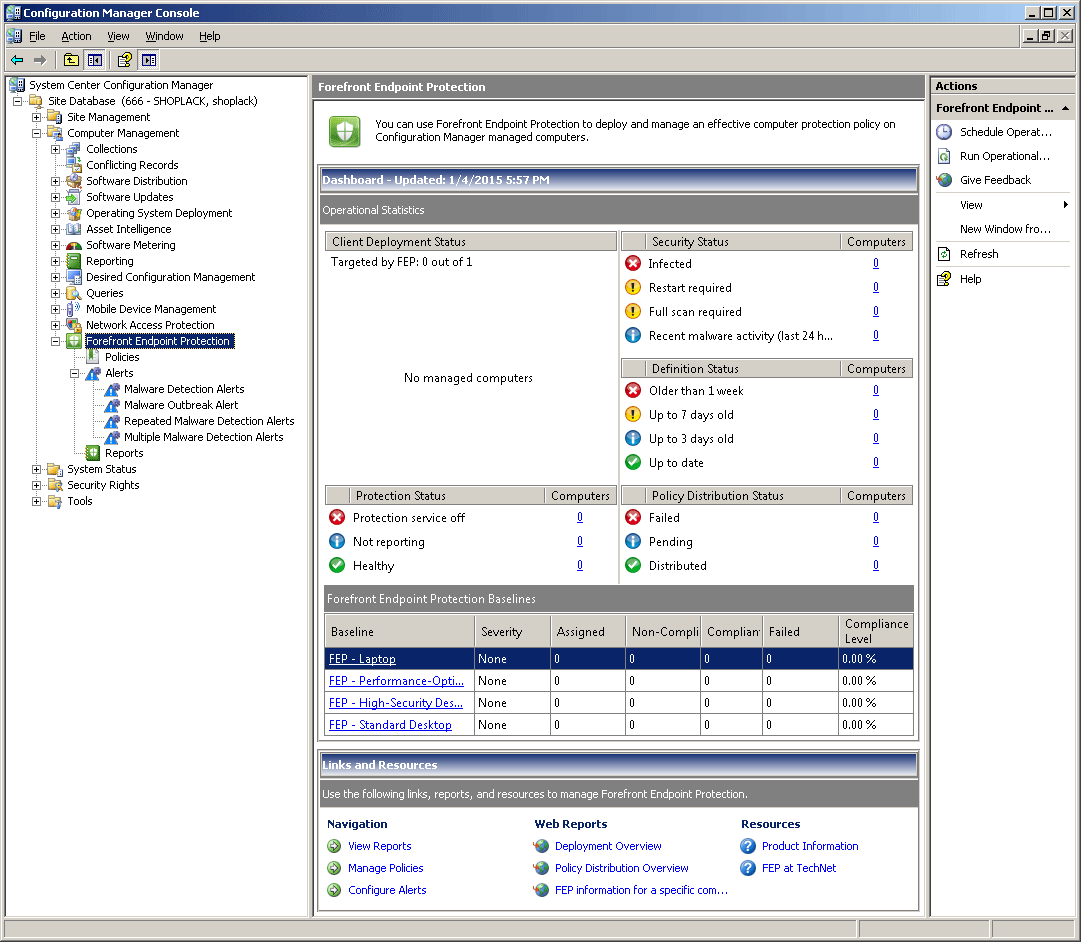Click the Configure Alerts arrow icon
This screenshot has width=1081, height=942.
[x=334, y=890]
